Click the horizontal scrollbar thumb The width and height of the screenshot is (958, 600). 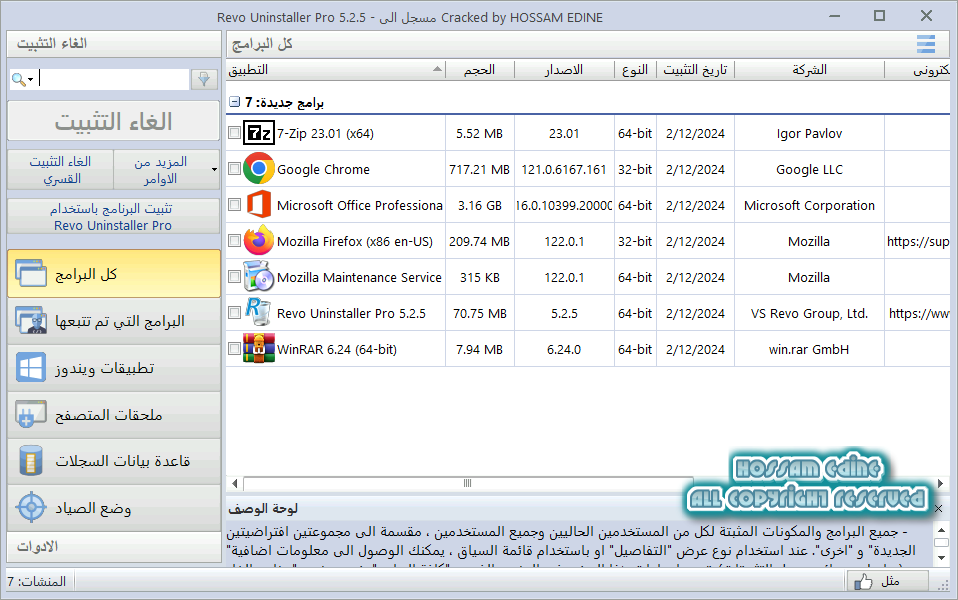click(x=468, y=483)
